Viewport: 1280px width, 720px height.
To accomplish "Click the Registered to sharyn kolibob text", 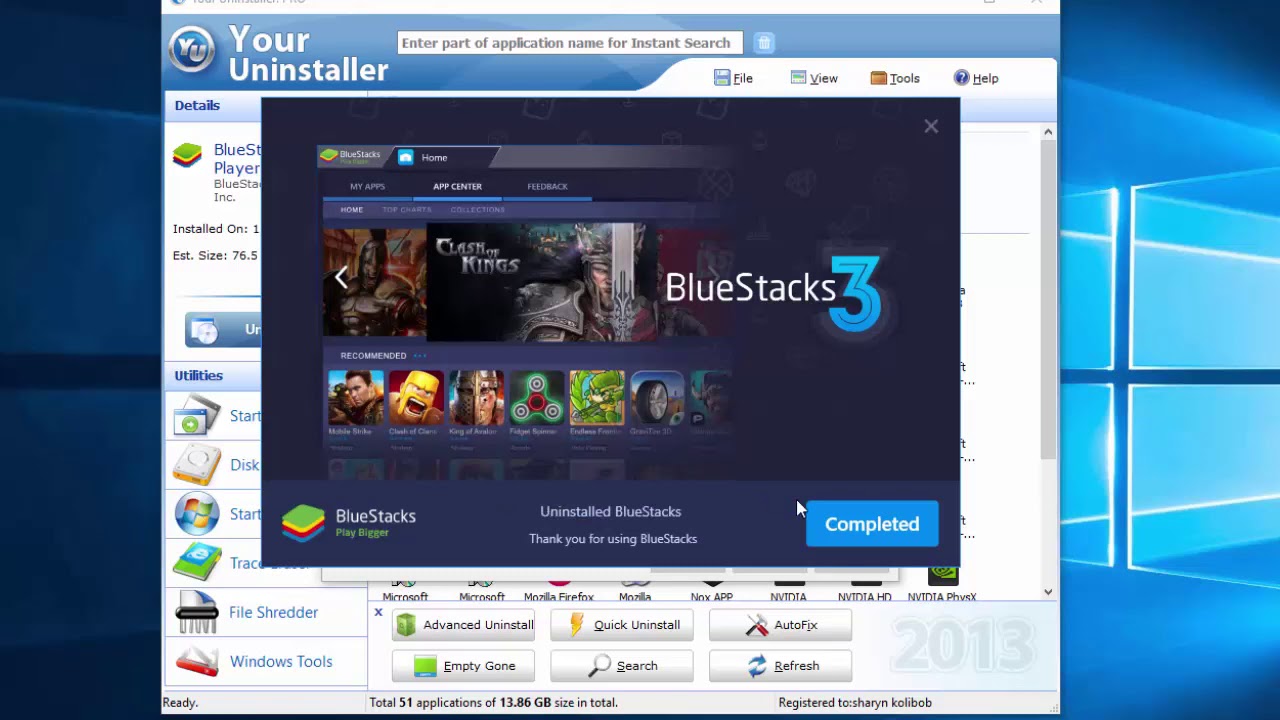I will tap(855, 703).
